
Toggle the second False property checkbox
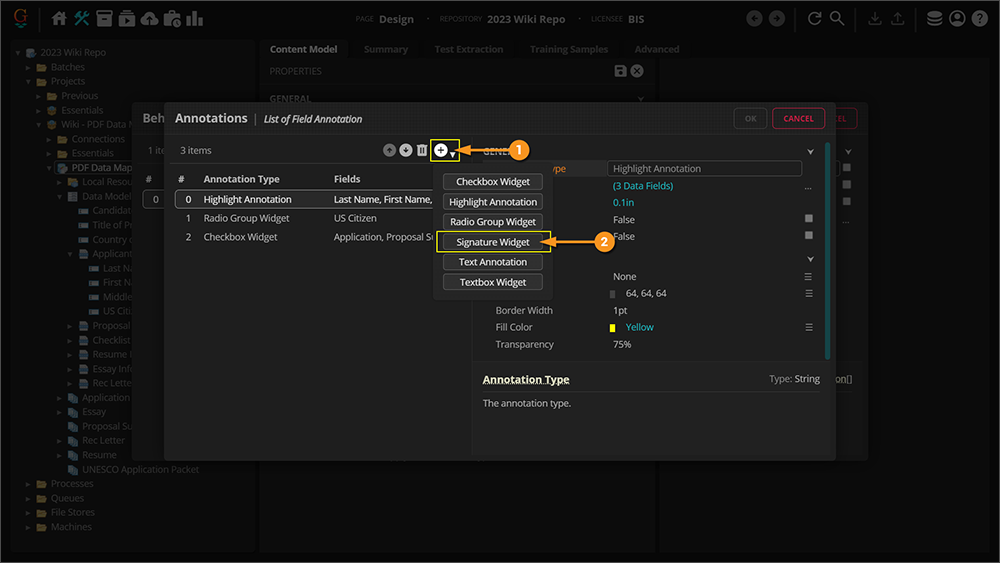[x=809, y=237]
